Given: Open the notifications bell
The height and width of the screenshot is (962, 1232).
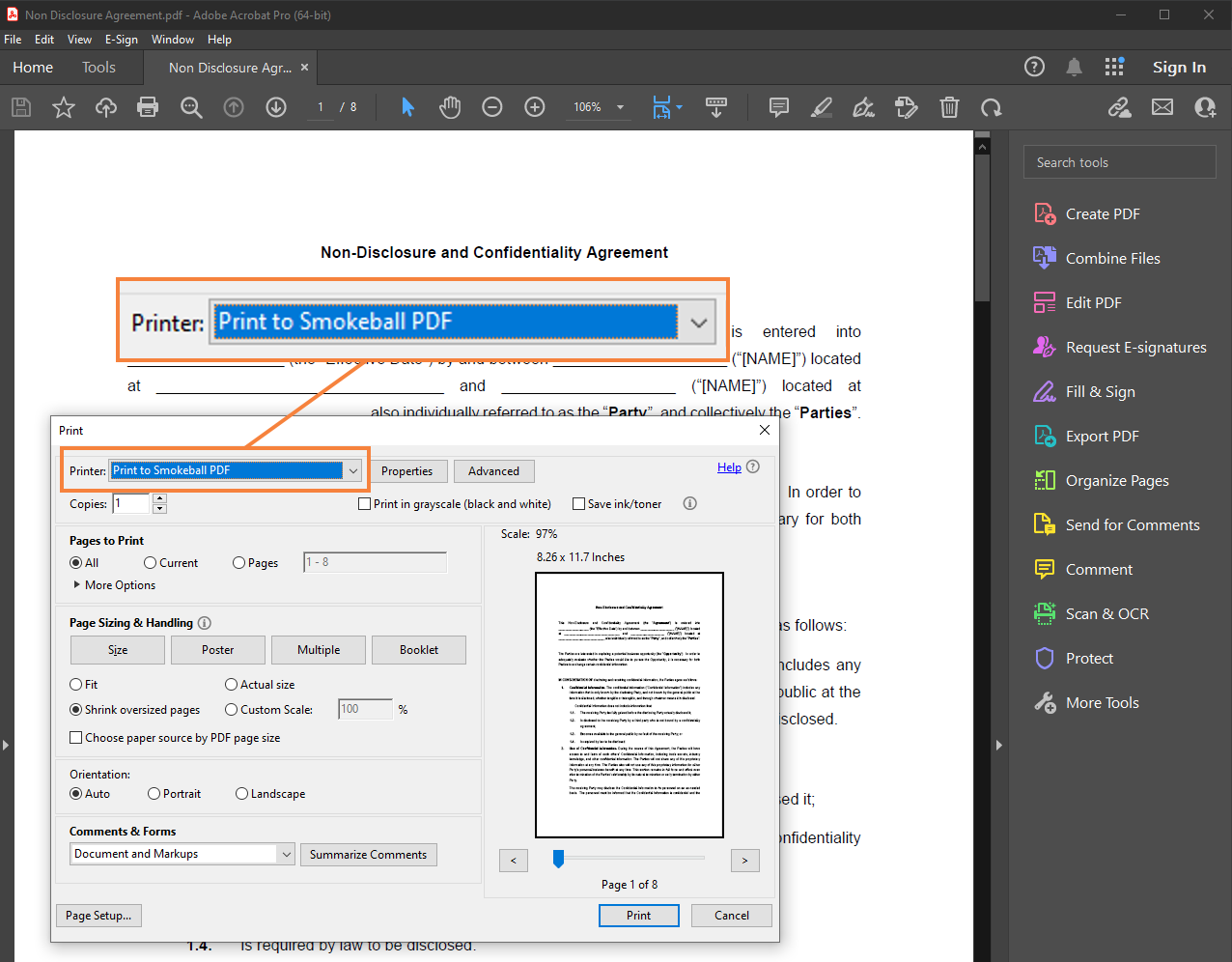Looking at the screenshot, I should tap(1074, 67).
